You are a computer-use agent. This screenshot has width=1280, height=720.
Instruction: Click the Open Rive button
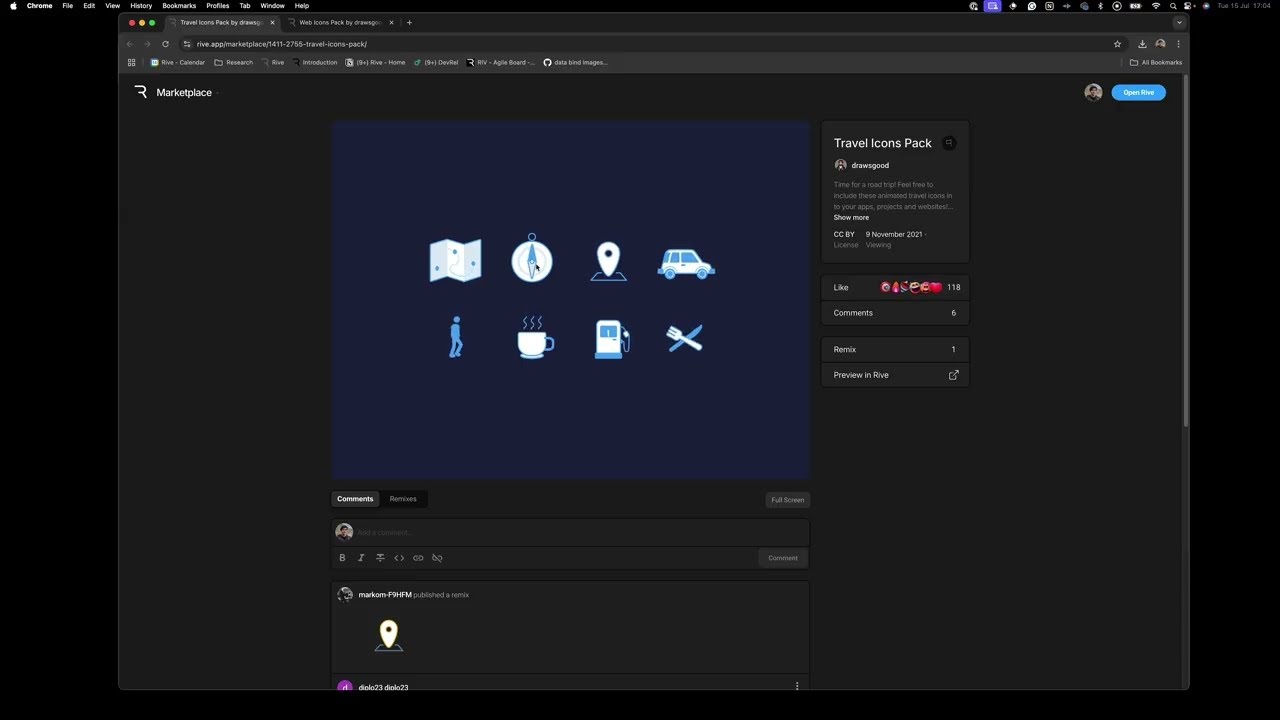click(1138, 92)
